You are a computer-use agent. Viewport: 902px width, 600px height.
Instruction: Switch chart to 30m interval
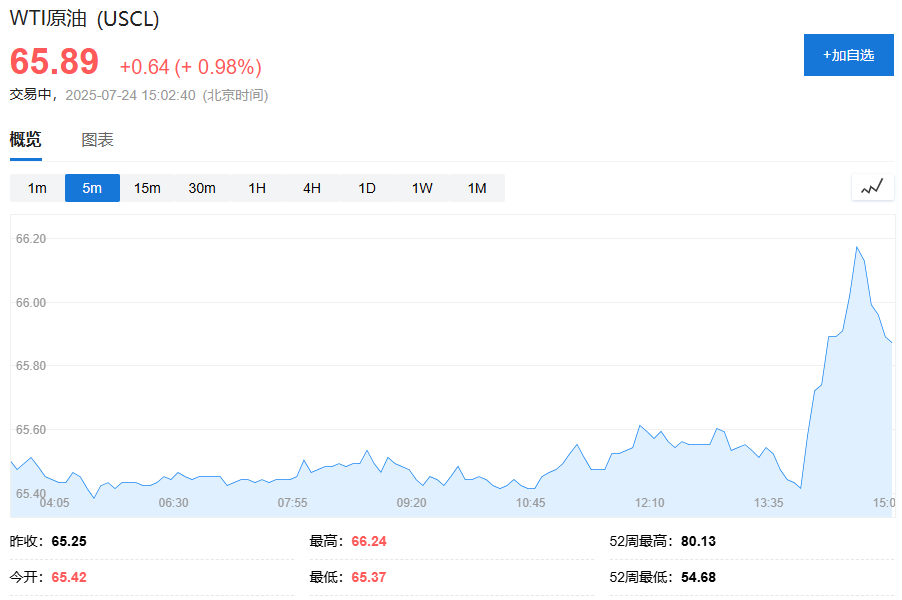click(202, 188)
